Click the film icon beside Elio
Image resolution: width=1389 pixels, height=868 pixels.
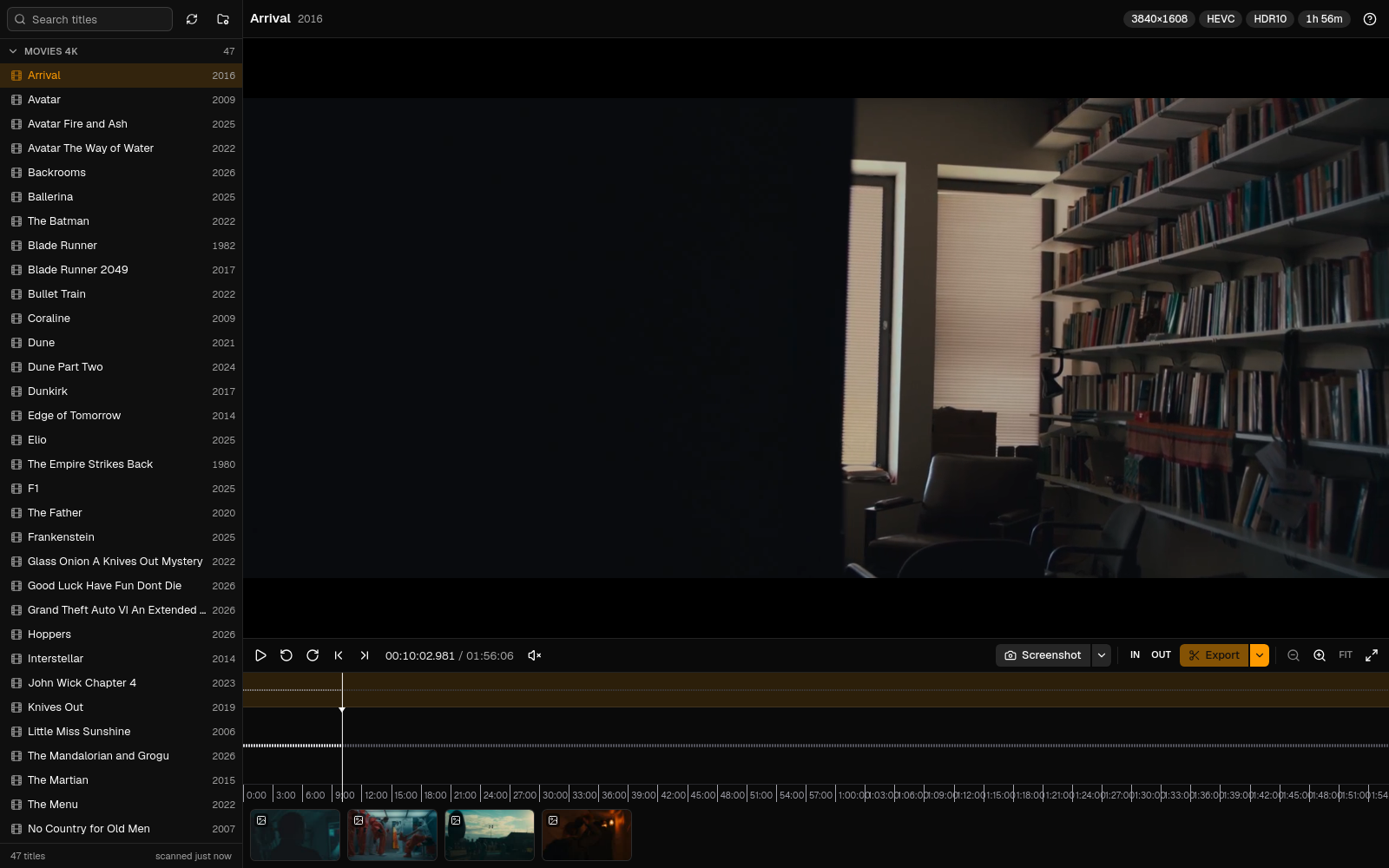16,440
